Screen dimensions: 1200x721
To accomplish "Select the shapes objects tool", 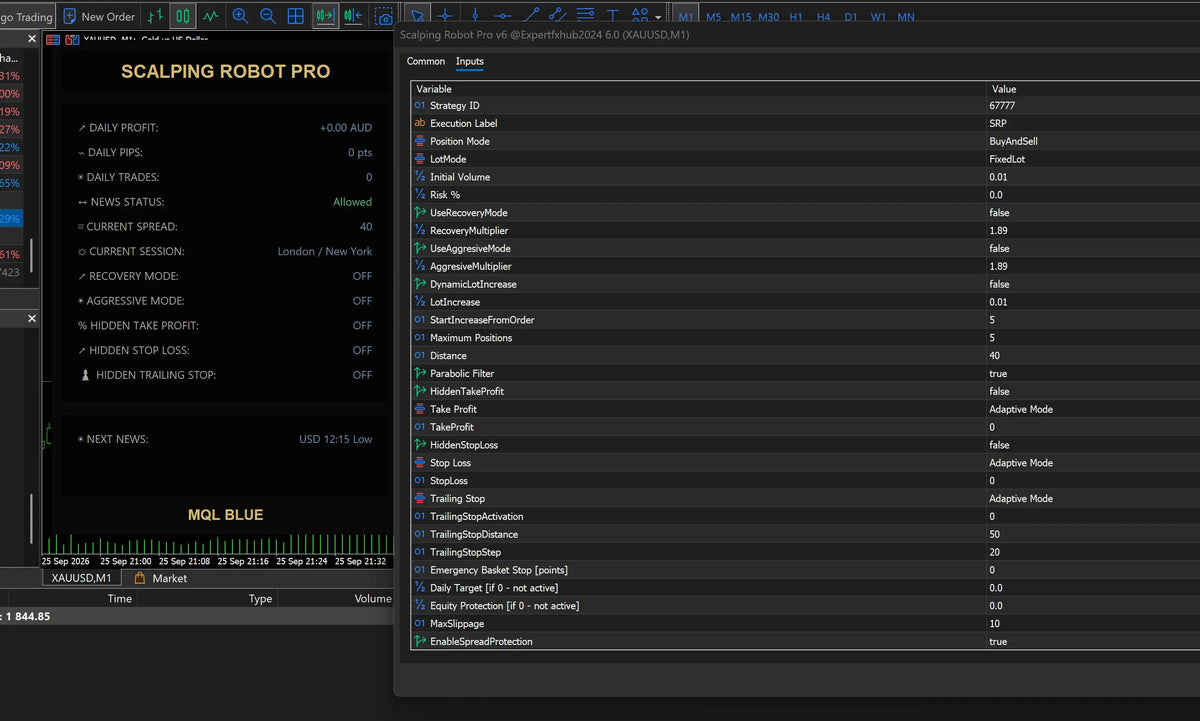I will pos(640,16).
